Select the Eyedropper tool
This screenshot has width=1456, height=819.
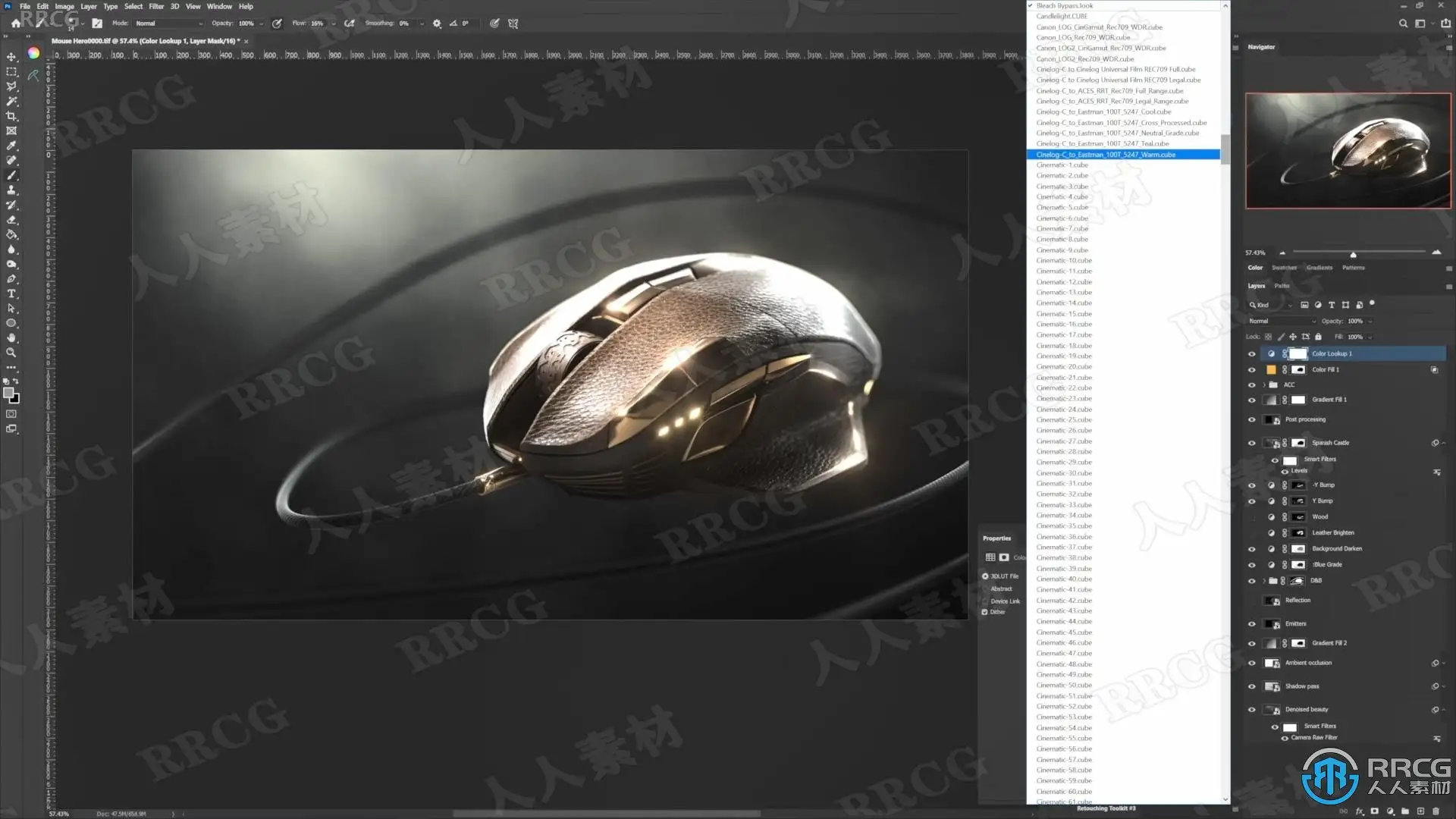pos(11,146)
